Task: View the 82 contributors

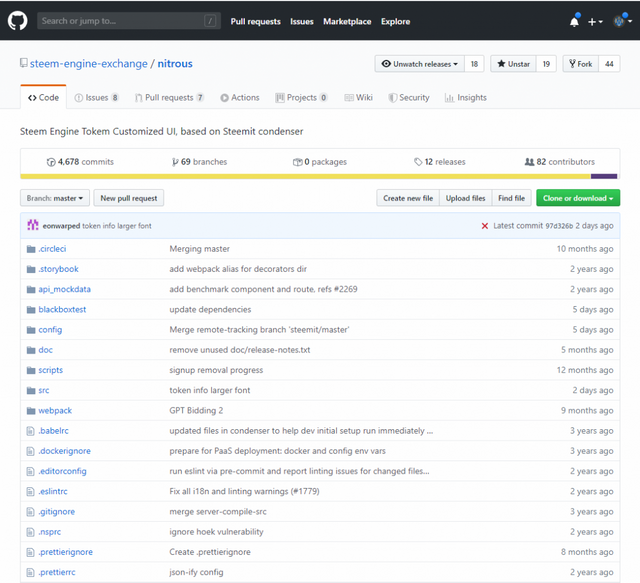Action: pos(560,162)
